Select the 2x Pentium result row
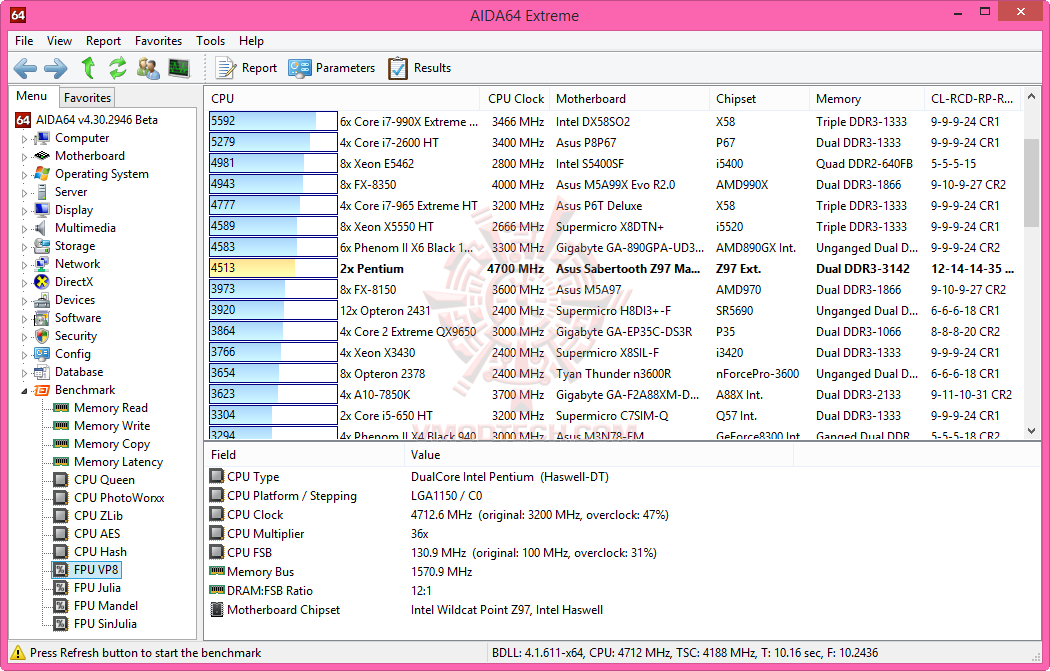 [615, 269]
